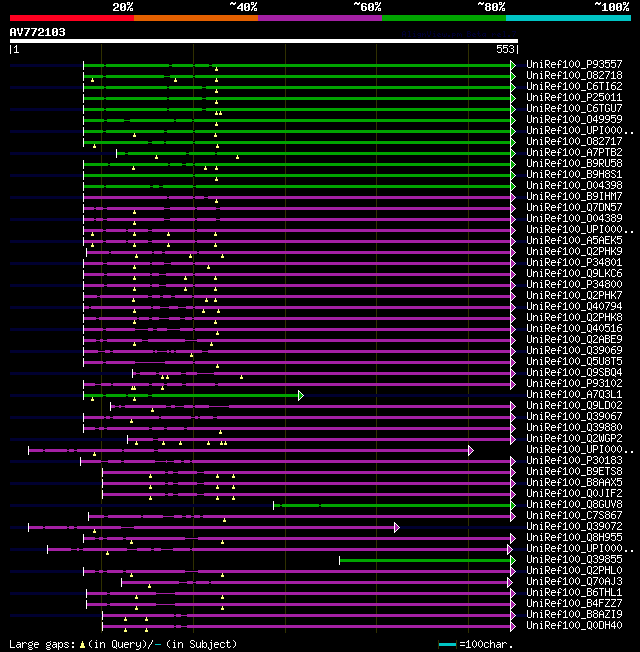Click the yellow query gap icon in legend
The width and height of the screenshot is (640, 652).
pos(82,645)
